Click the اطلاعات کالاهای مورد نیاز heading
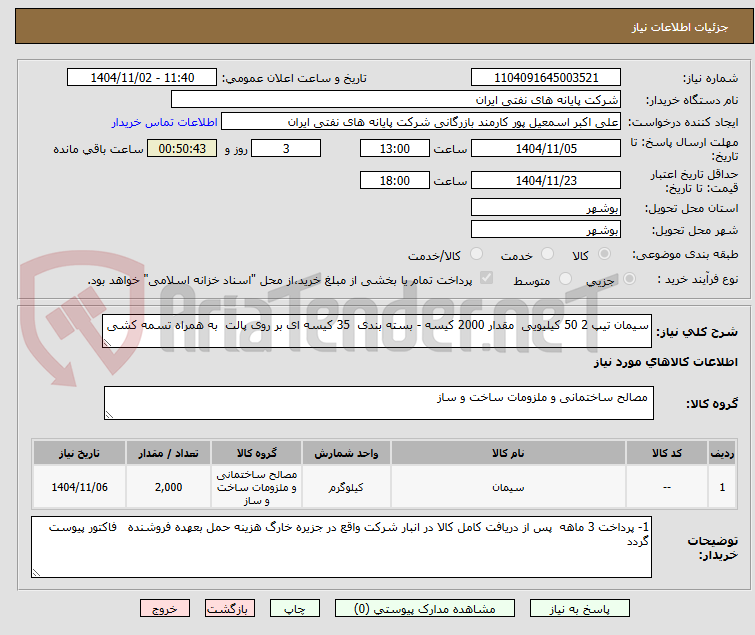The width and height of the screenshot is (755, 635). coord(665,362)
